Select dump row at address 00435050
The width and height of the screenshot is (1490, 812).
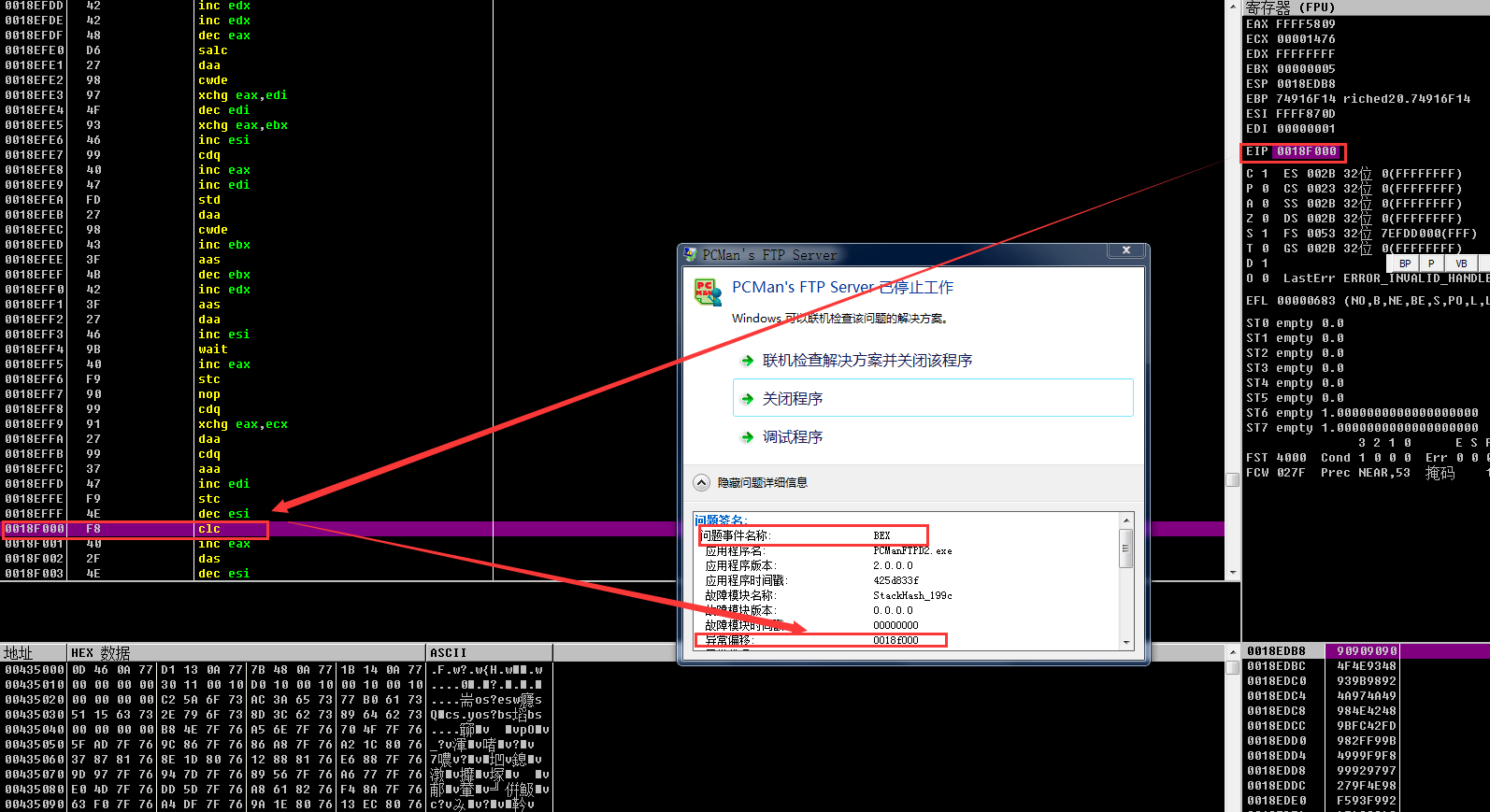tap(277, 745)
